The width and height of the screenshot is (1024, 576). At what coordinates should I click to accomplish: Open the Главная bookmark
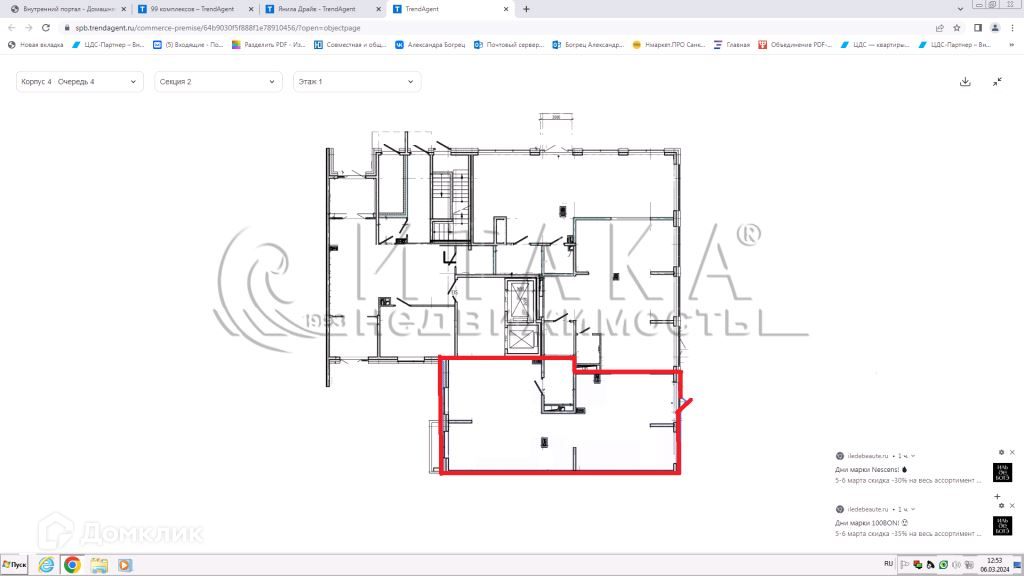(x=732, y=45)
